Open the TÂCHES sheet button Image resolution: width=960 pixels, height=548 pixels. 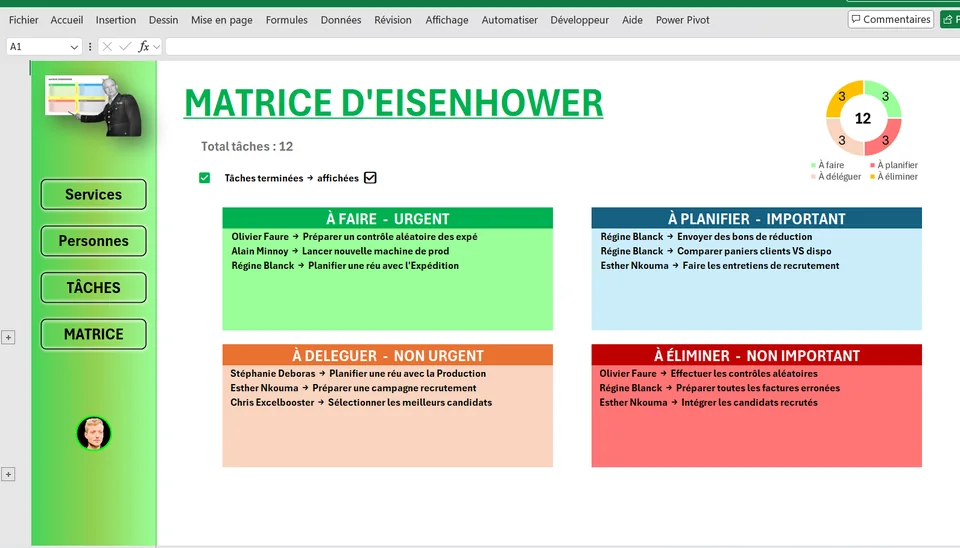(x=94, y=287)
